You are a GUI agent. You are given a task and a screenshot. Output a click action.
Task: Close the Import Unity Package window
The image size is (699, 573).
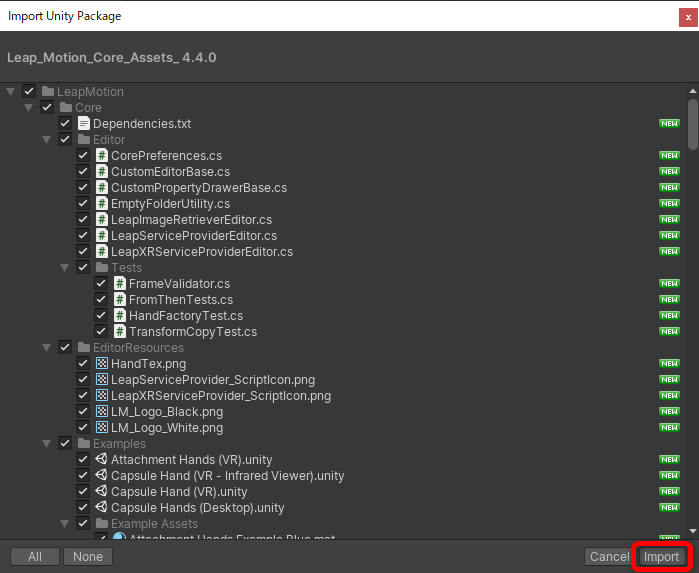[688, 17]
